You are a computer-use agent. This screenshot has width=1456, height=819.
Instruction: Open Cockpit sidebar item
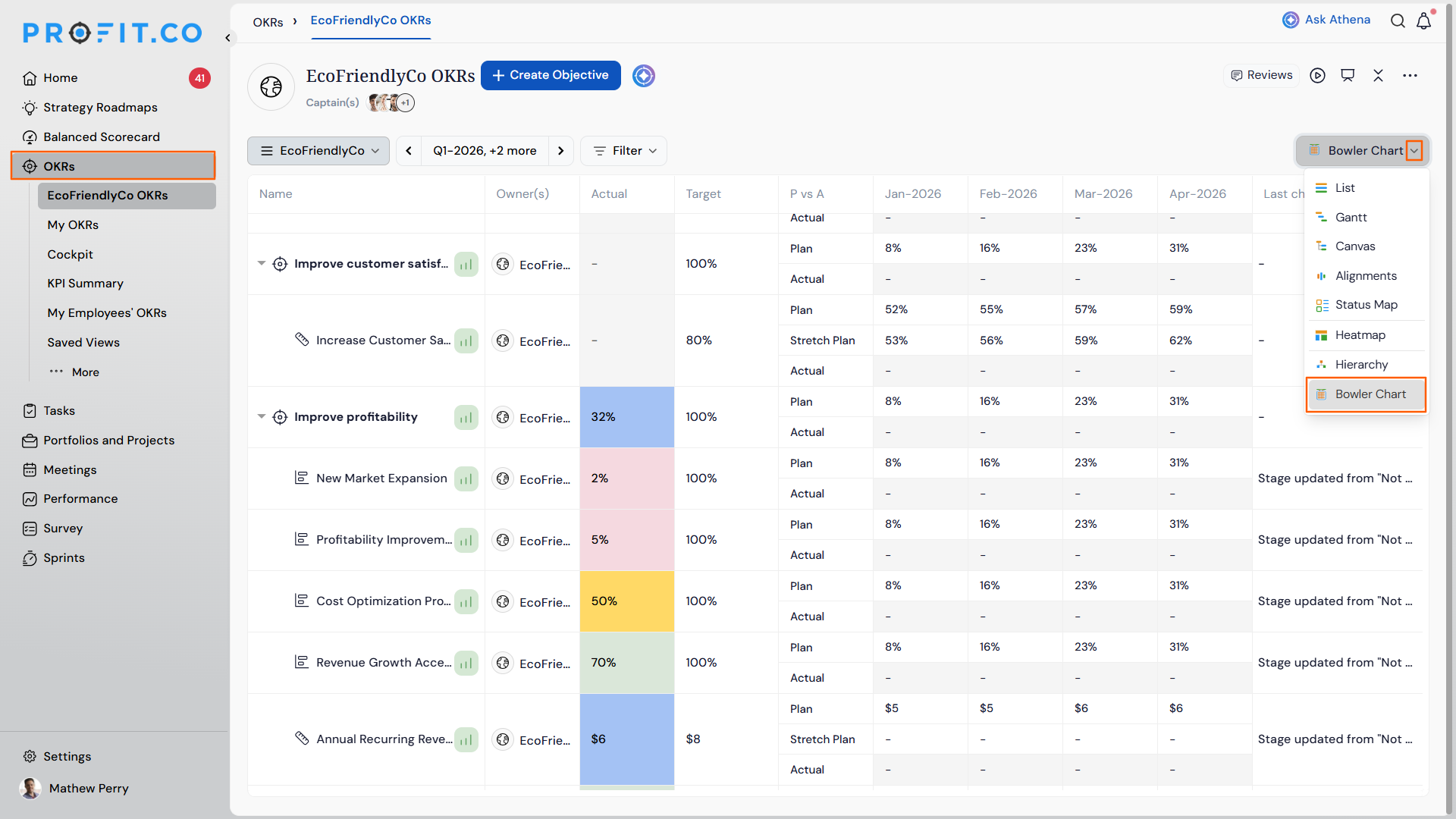(x=70, y=255)
